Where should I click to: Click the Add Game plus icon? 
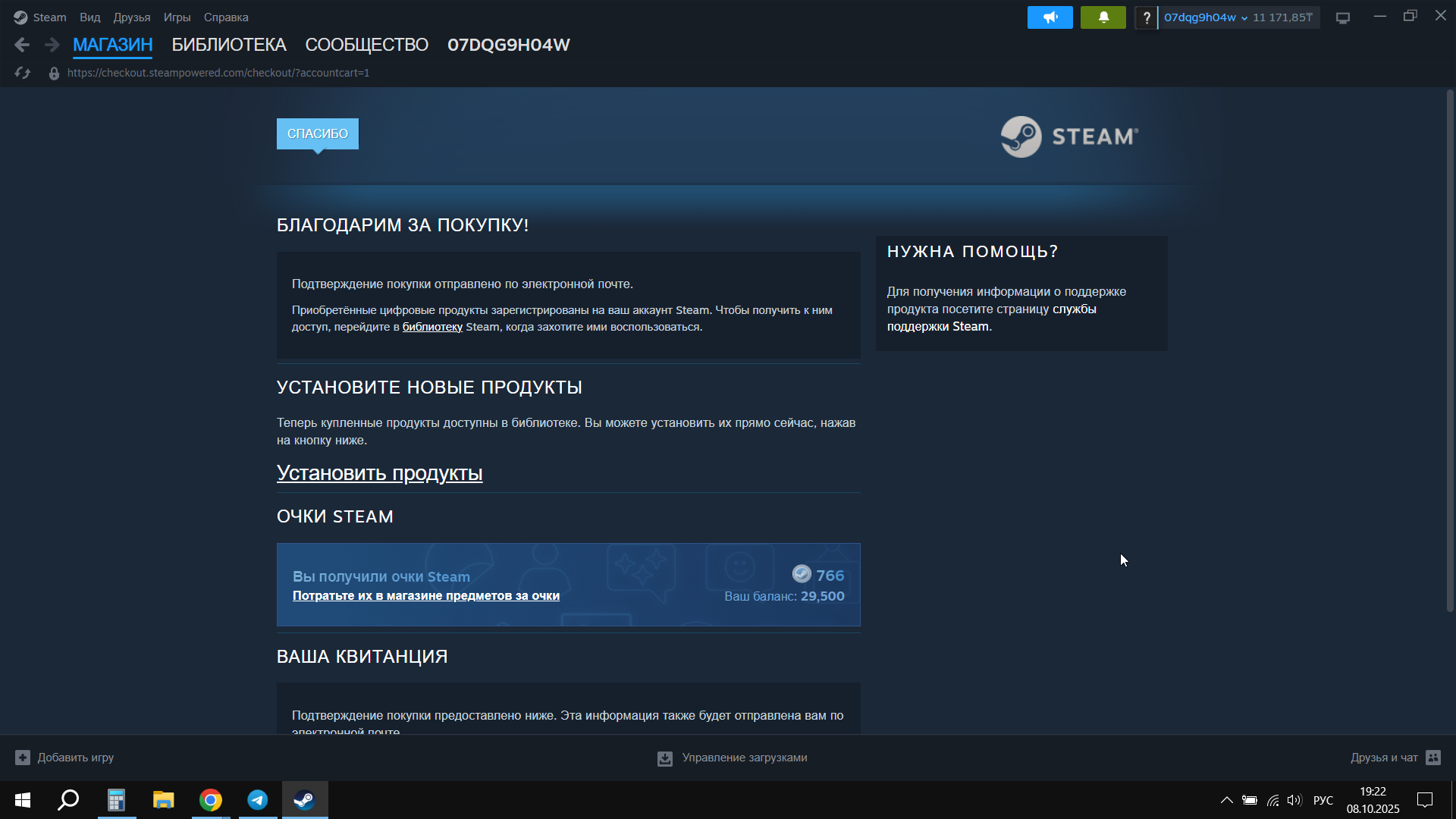[23, 758]
